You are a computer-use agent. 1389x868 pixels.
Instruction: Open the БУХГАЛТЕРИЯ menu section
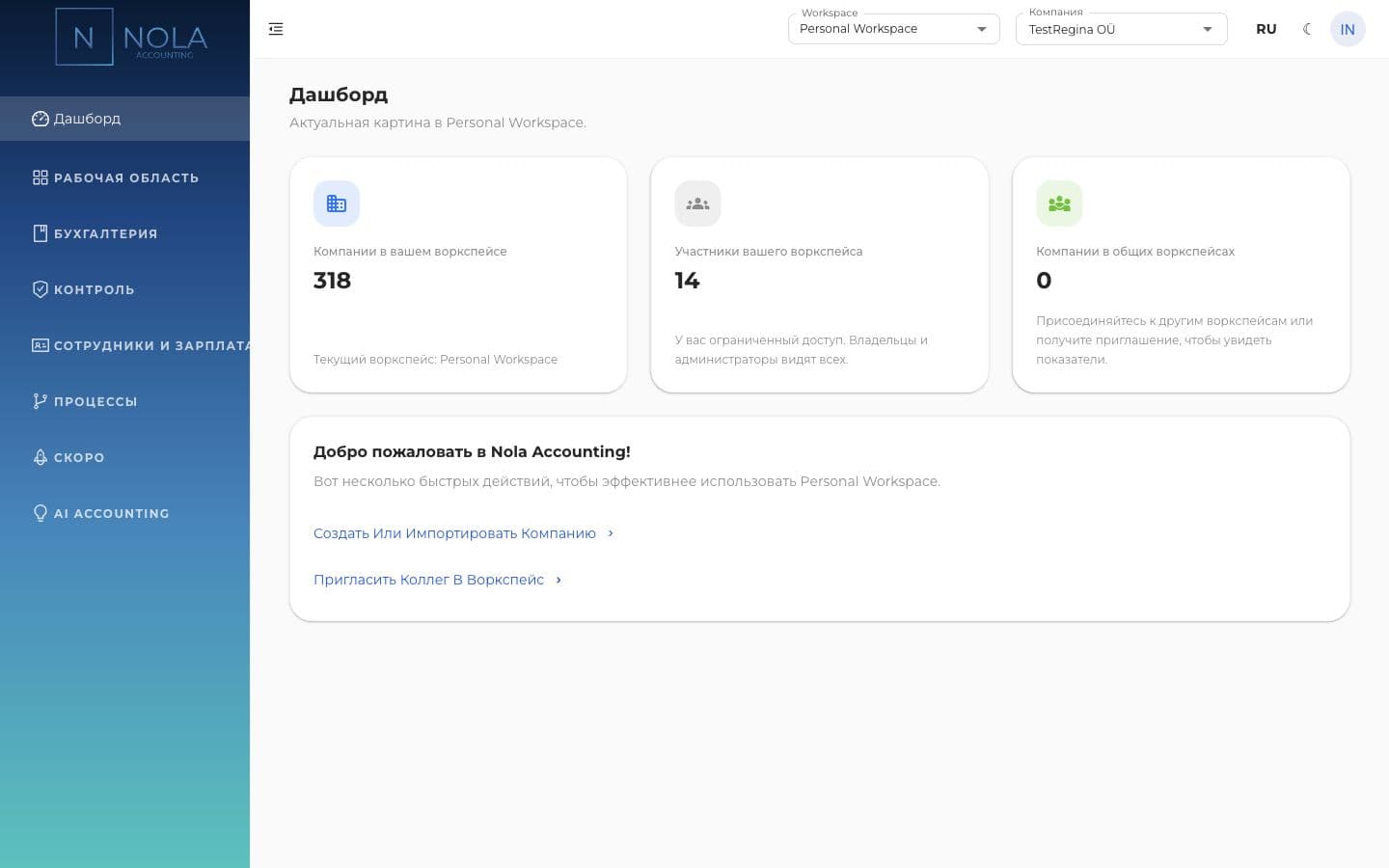click(x=124, y=233)
